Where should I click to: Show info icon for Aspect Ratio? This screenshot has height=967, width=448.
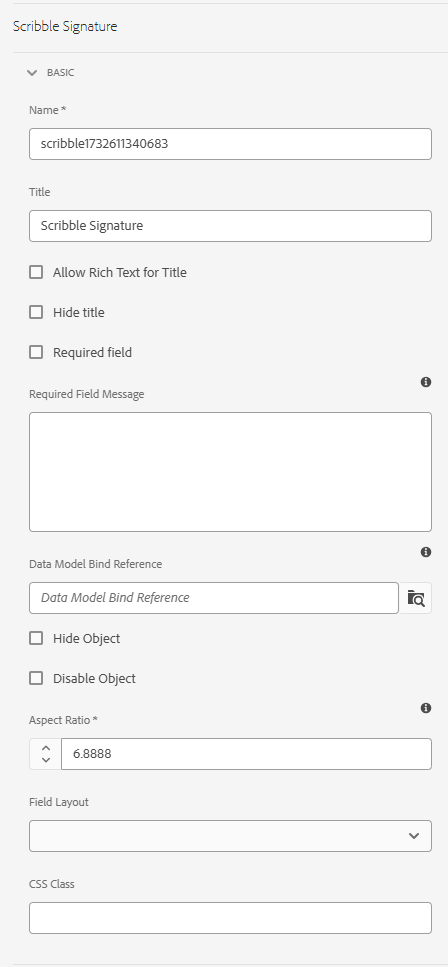pyautogui.click(x=426, y=708)
